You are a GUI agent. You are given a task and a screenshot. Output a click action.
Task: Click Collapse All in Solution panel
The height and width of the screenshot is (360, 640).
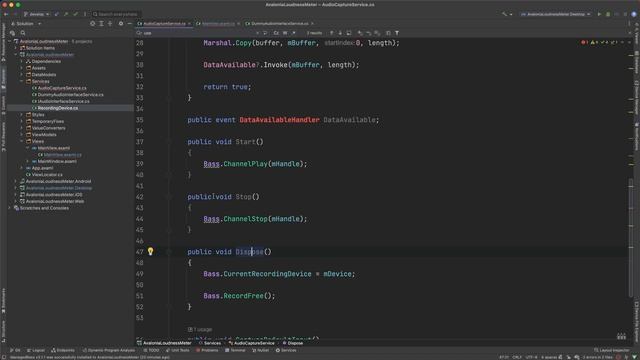(110, 24)
